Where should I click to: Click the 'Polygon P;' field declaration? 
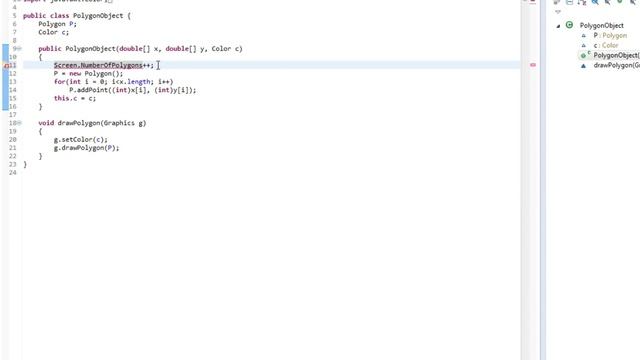[x=58, y=24]
